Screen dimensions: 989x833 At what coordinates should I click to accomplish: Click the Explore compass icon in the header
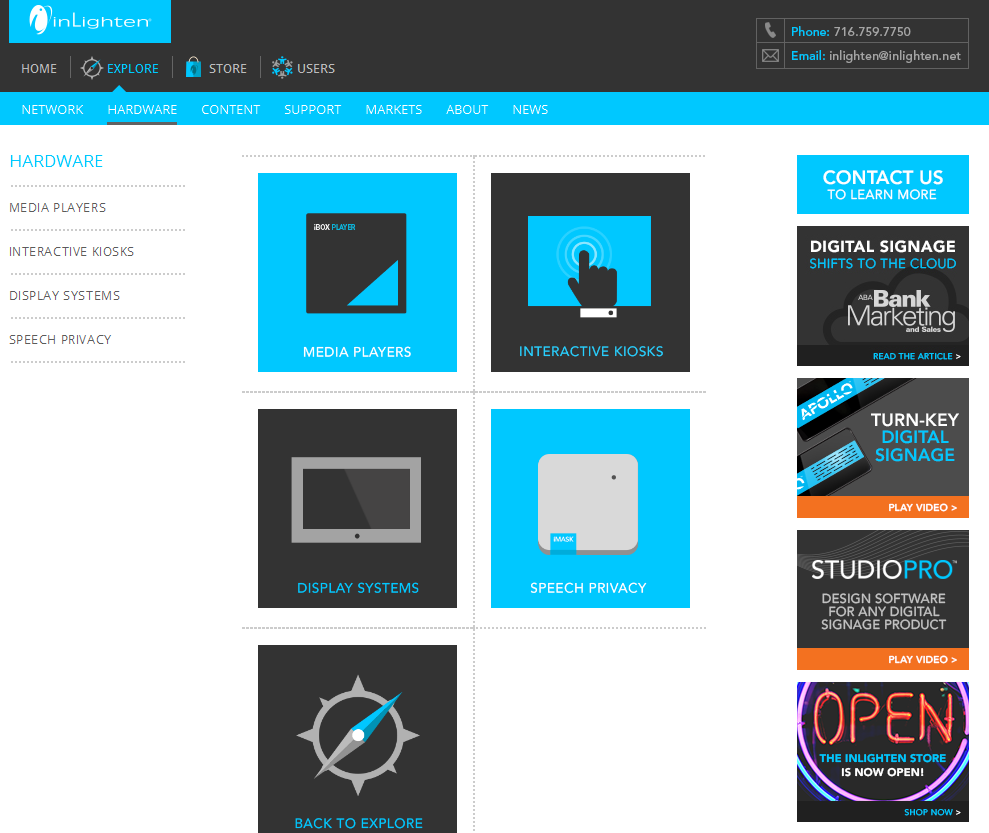(90, 68)
